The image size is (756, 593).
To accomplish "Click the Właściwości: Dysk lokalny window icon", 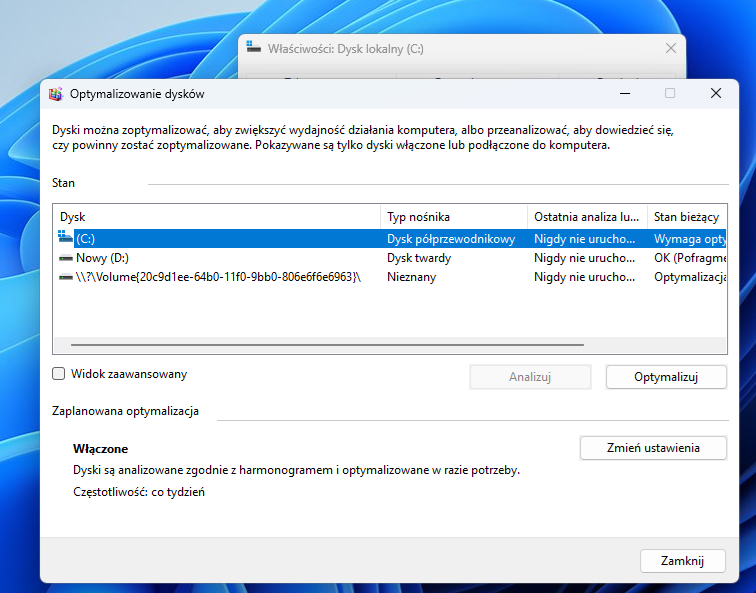I will [254, 48].
